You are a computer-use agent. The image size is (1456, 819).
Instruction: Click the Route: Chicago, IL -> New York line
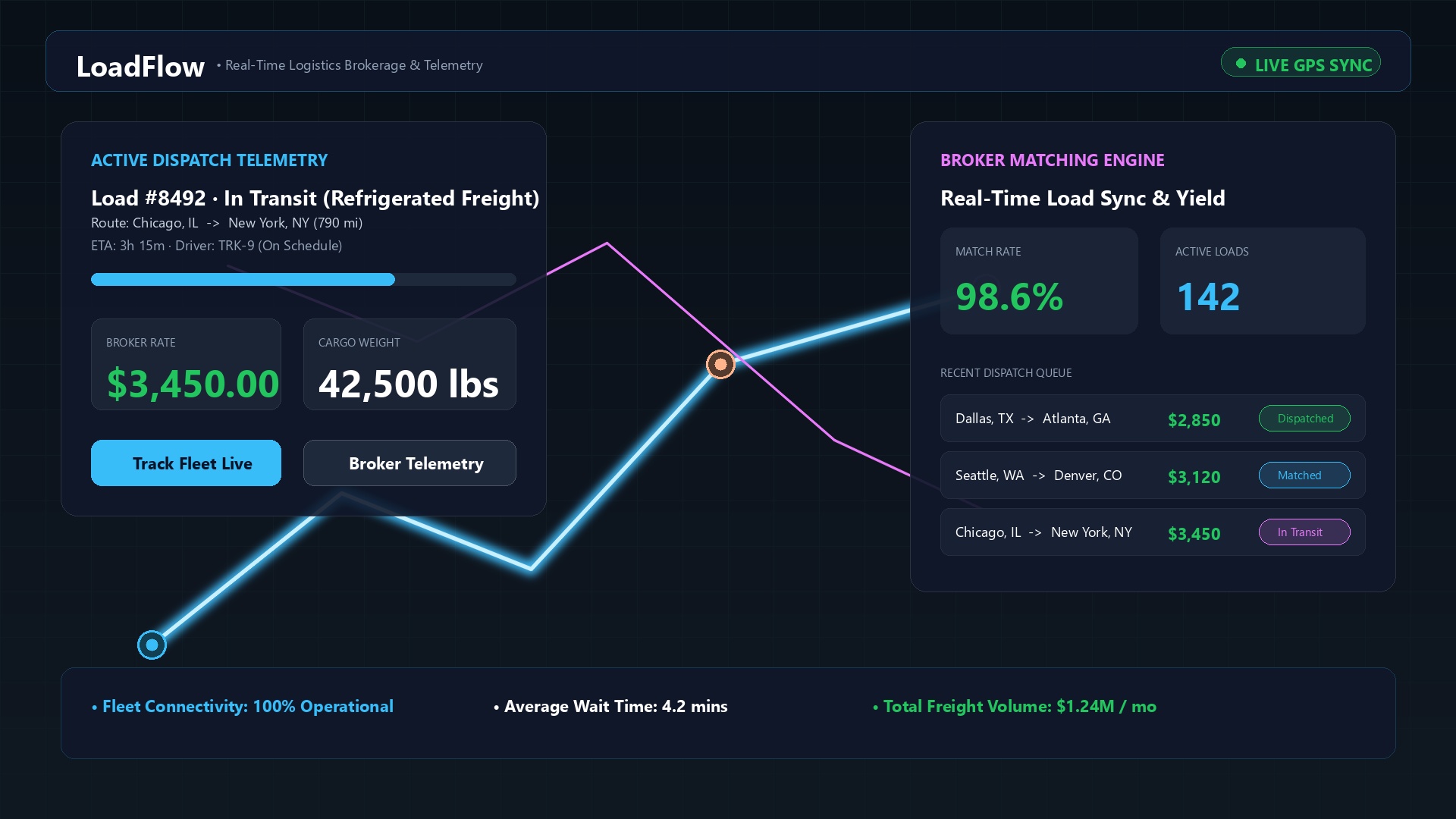coord(227,222)
